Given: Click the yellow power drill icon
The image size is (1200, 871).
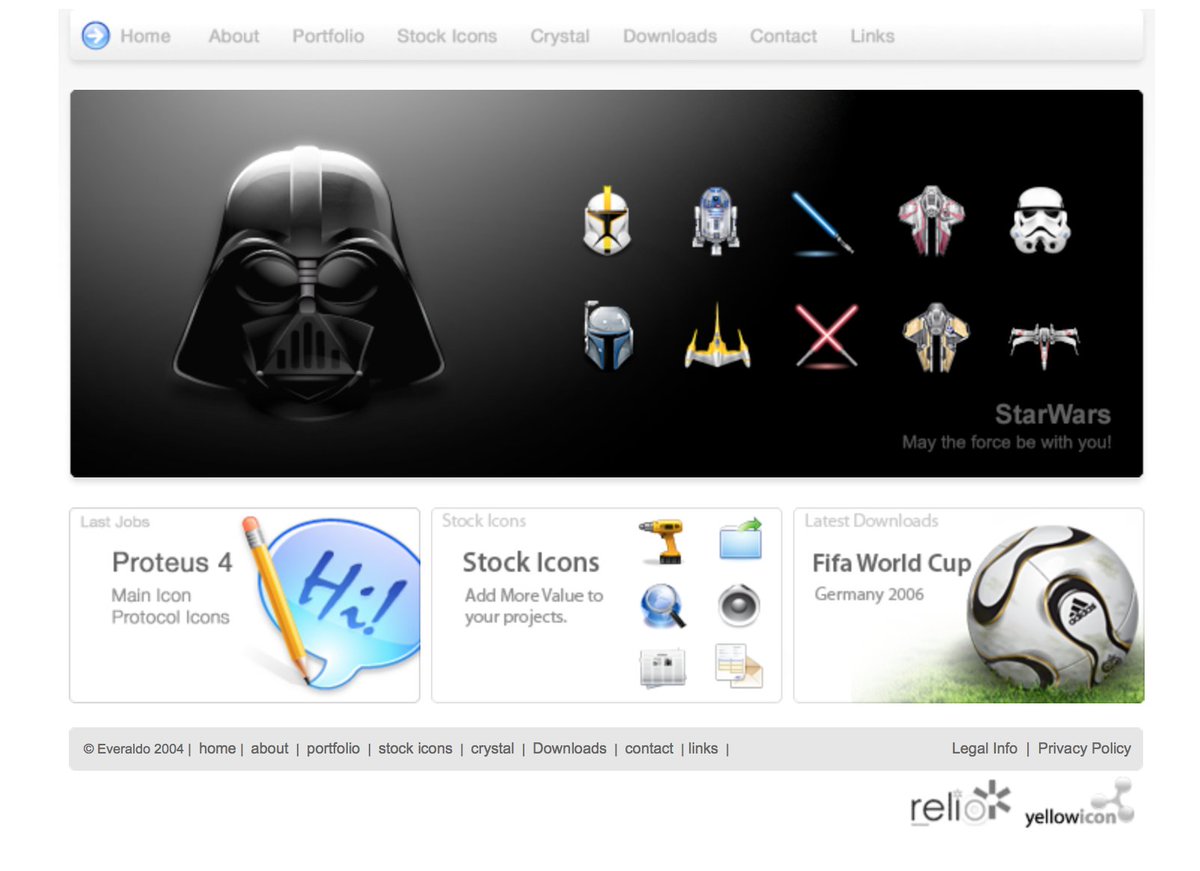Looking at the screenshot, I should pyautogui.click(x=661, y=541).
